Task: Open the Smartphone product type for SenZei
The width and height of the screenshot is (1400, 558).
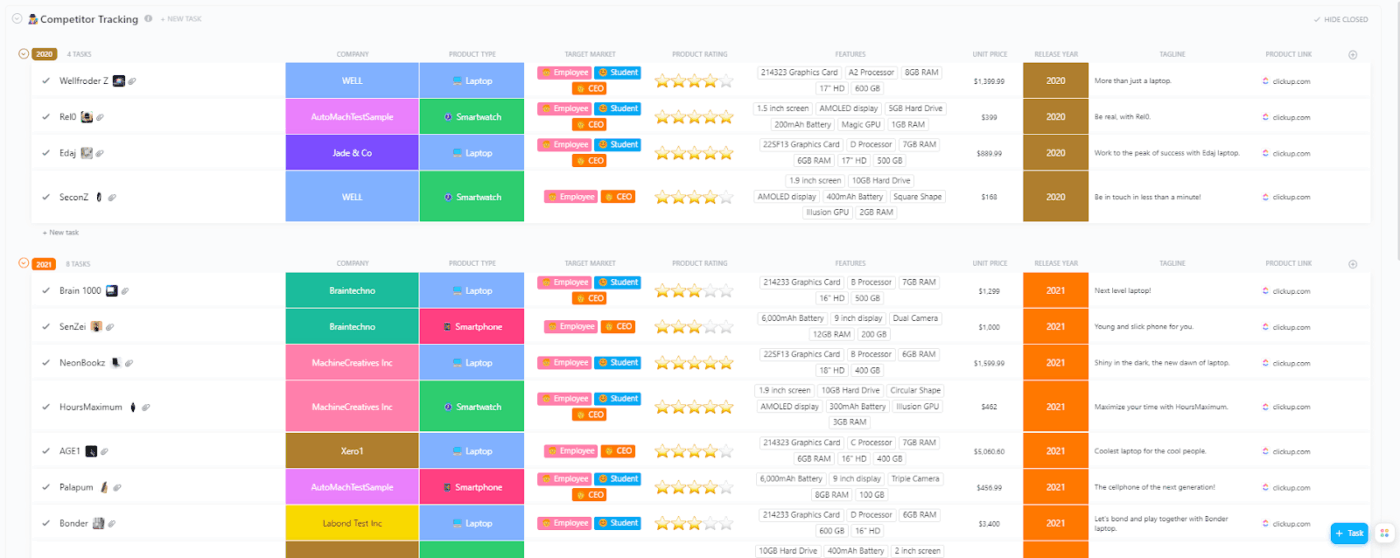Action: (472, 327)
